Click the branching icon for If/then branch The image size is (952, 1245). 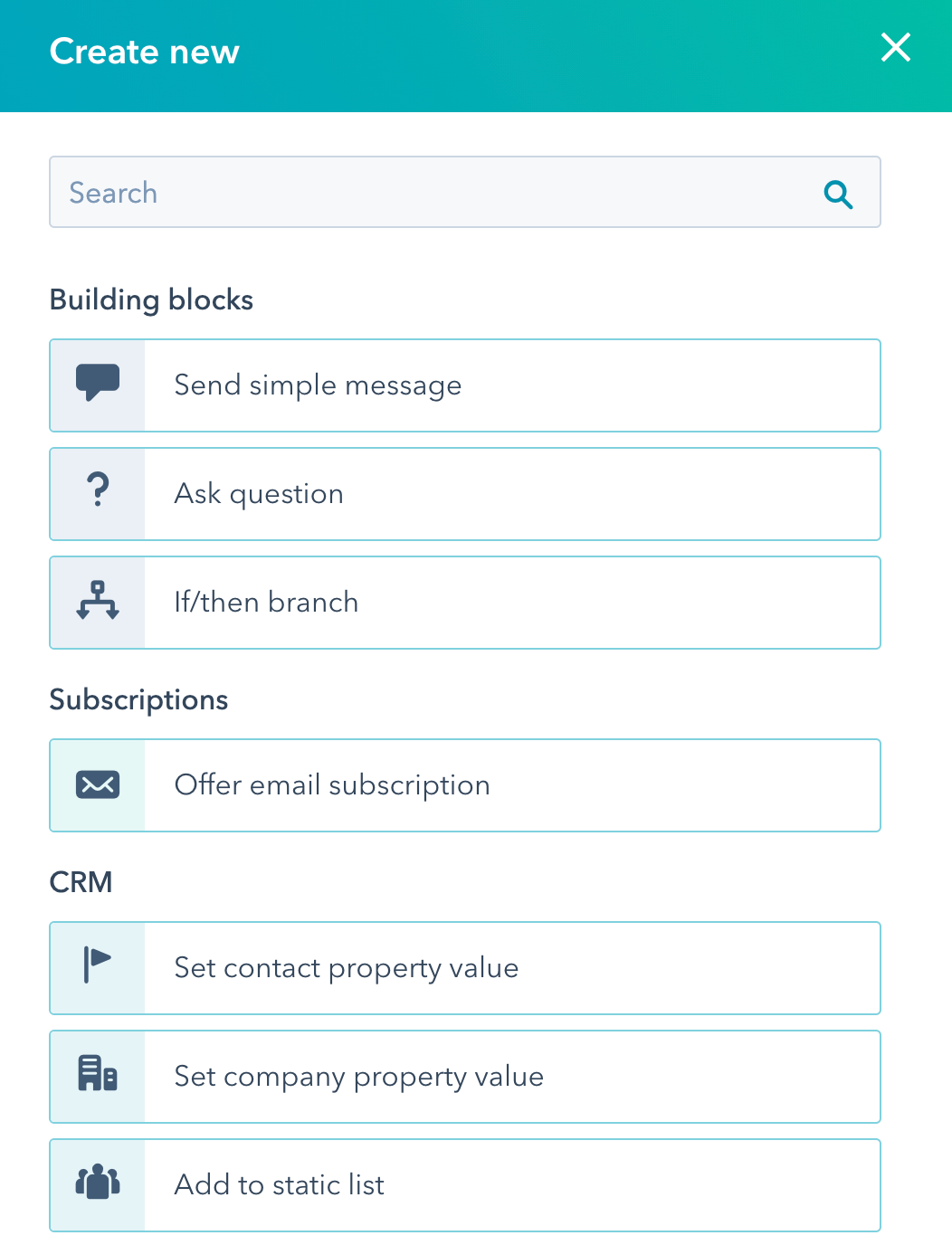[98, 602]
